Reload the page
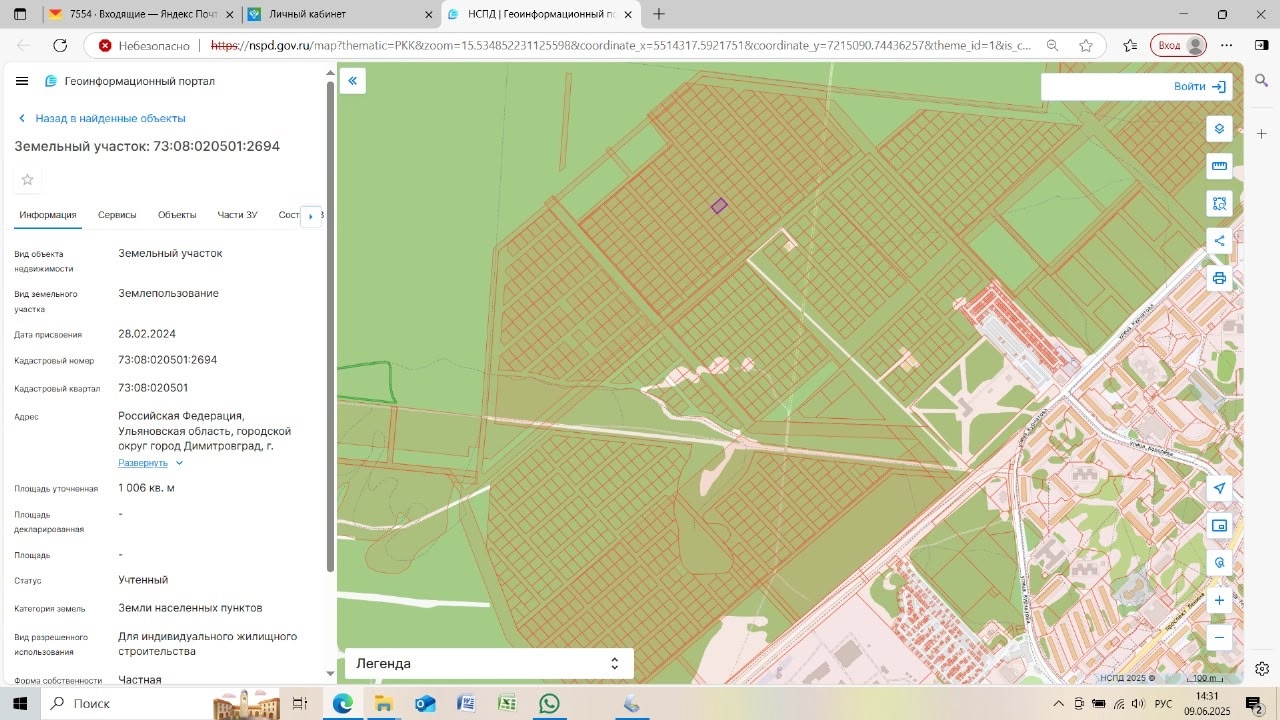The image size is (1280, 720). pos(60,45)
